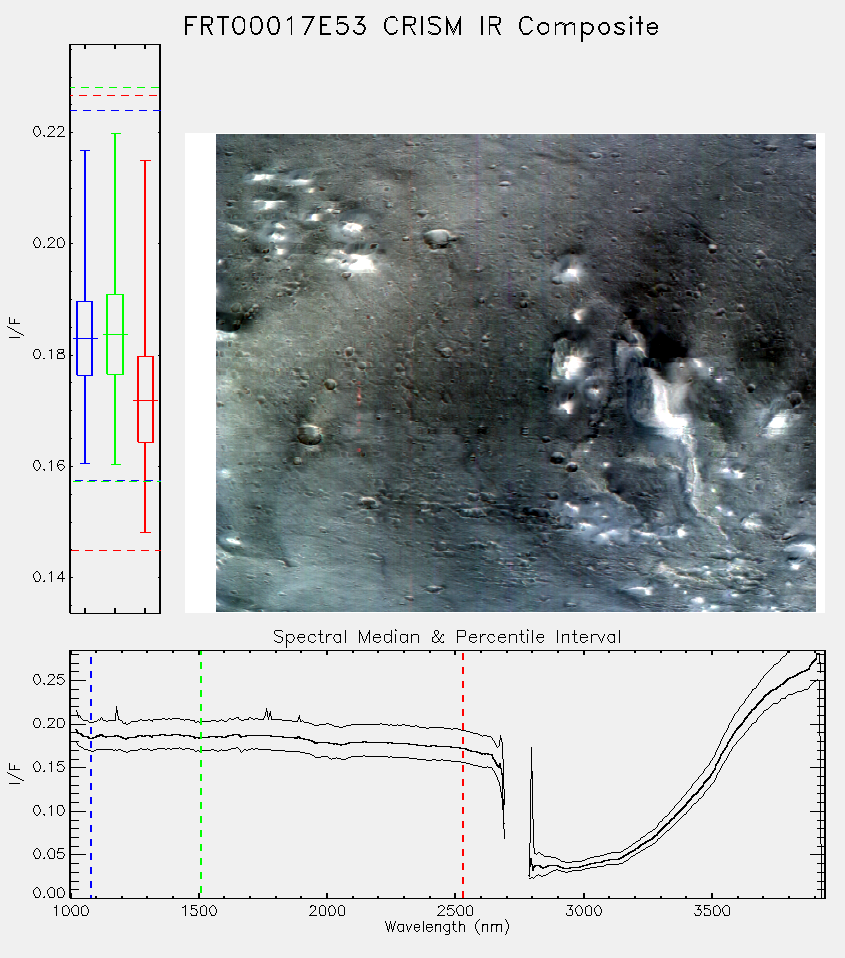Screen dimensions: 845x958
Task: Click the top green dashed line in boxplot
Action: pos(115,88)
